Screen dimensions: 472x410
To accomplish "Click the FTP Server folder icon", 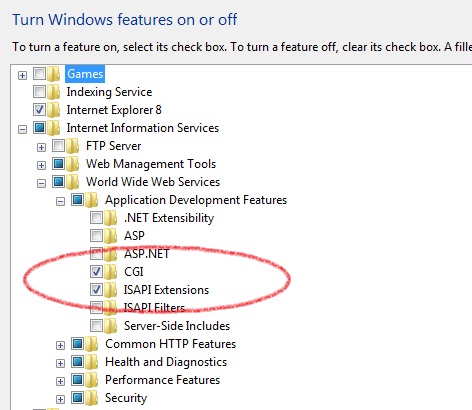I will tap(73, 146).
